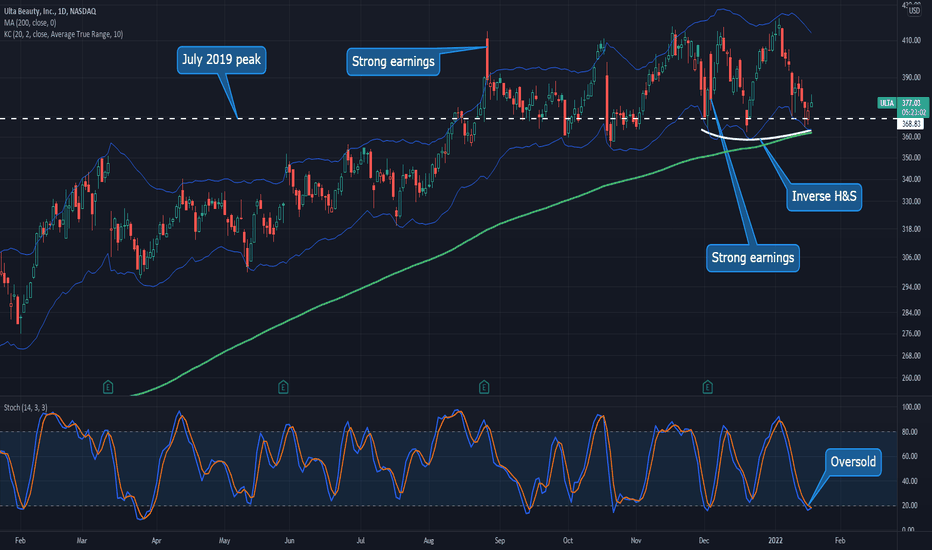
Task: Click the Jul label on time axis
Action: pyautogui.click(x=360, y=540)
